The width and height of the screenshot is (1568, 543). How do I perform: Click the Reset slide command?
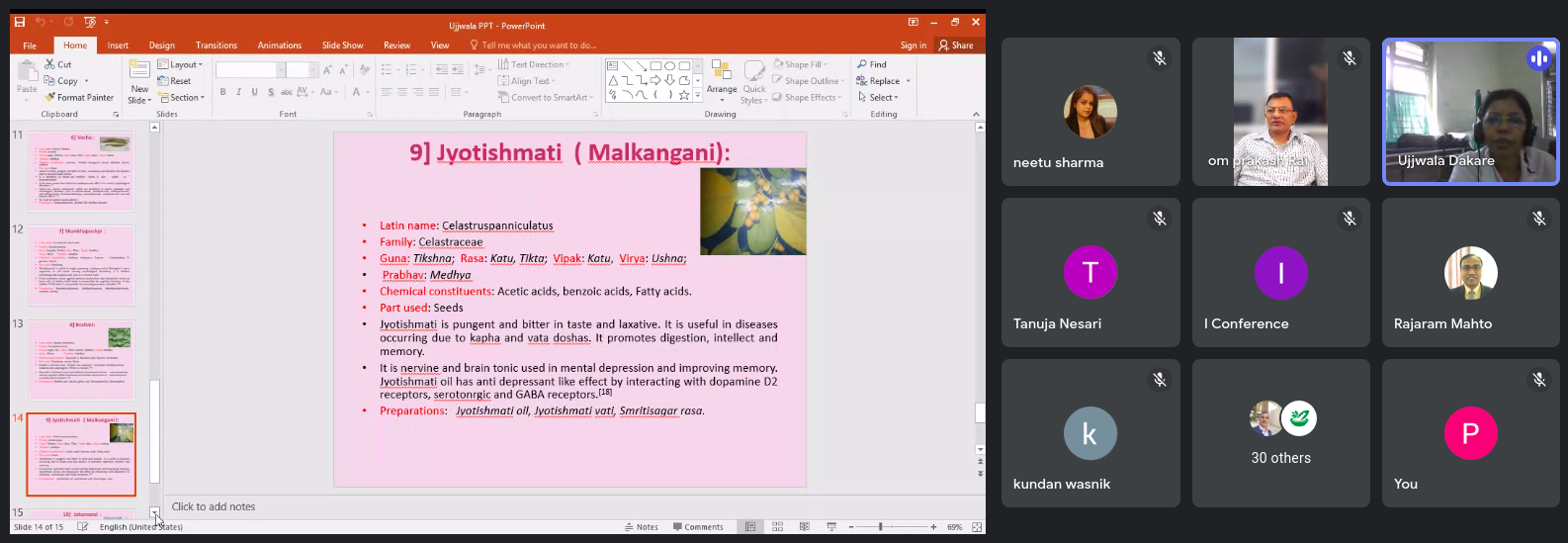click(174, 81)
